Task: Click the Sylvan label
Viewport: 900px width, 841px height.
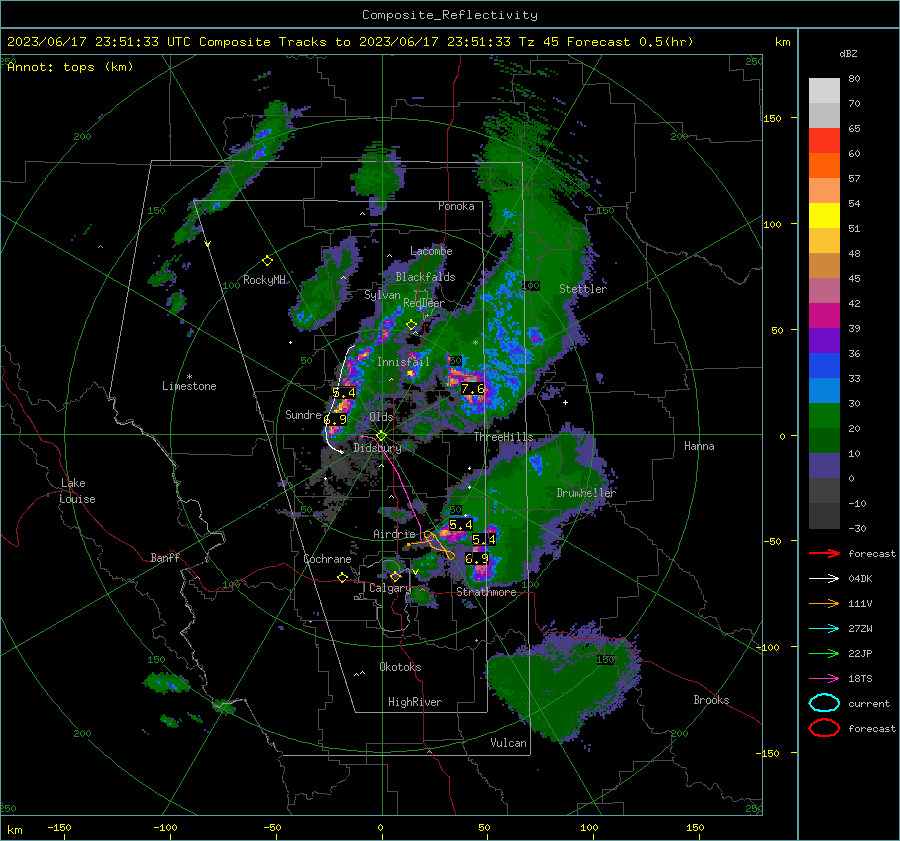Action: click(x=382, y=295)
